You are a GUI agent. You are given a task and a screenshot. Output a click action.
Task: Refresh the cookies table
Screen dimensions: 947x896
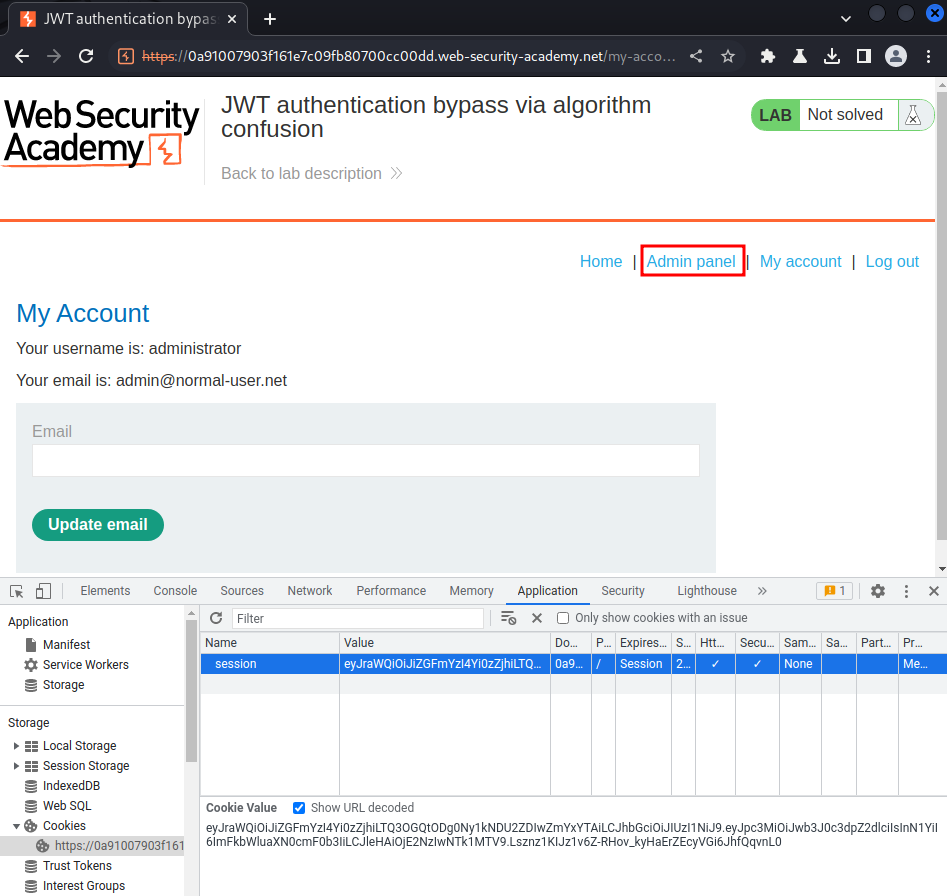point(216,618)
